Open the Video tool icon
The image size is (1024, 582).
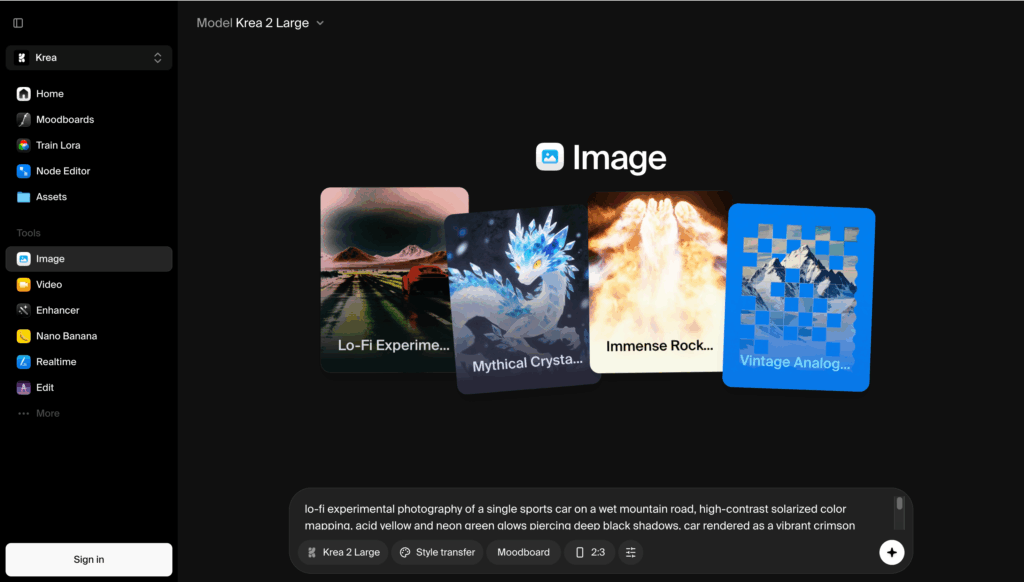click(x=24, y=284)
